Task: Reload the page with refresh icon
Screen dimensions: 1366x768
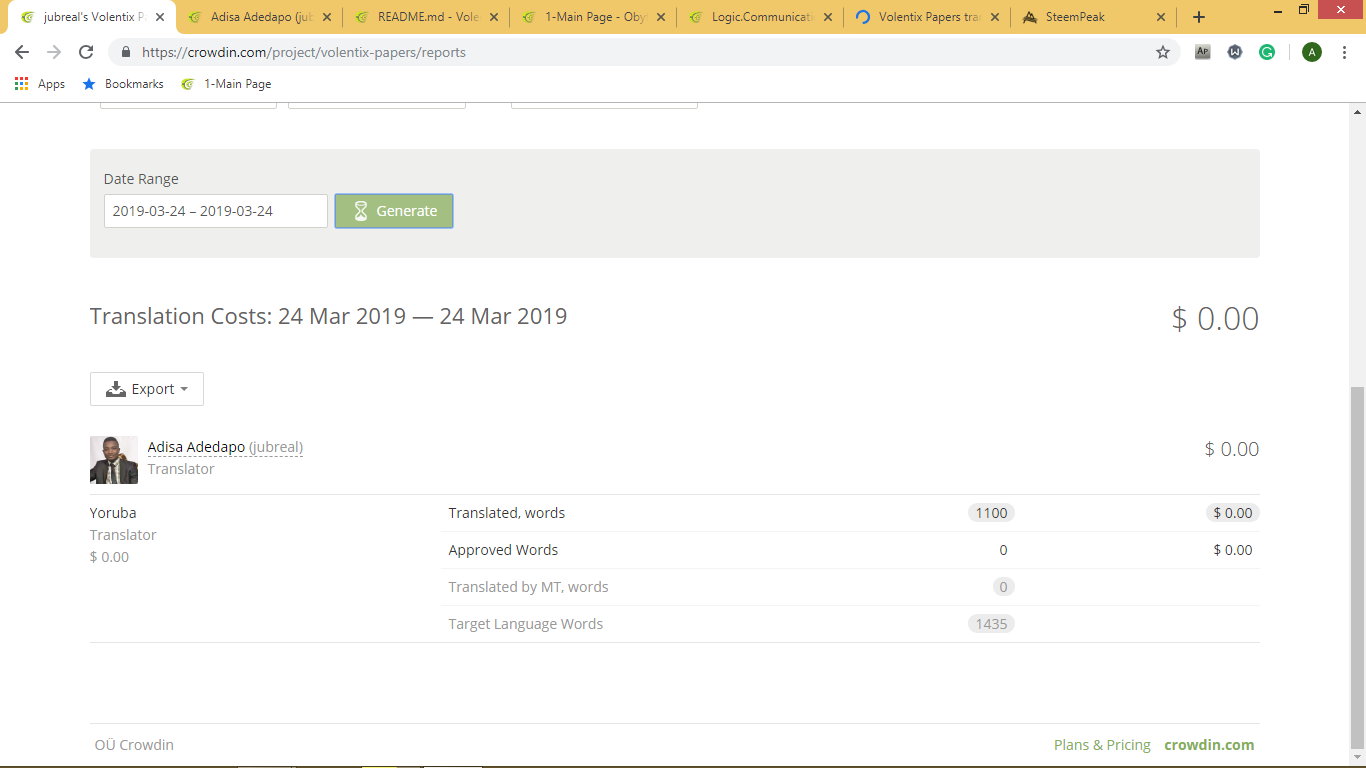Action: pos(86,52)
